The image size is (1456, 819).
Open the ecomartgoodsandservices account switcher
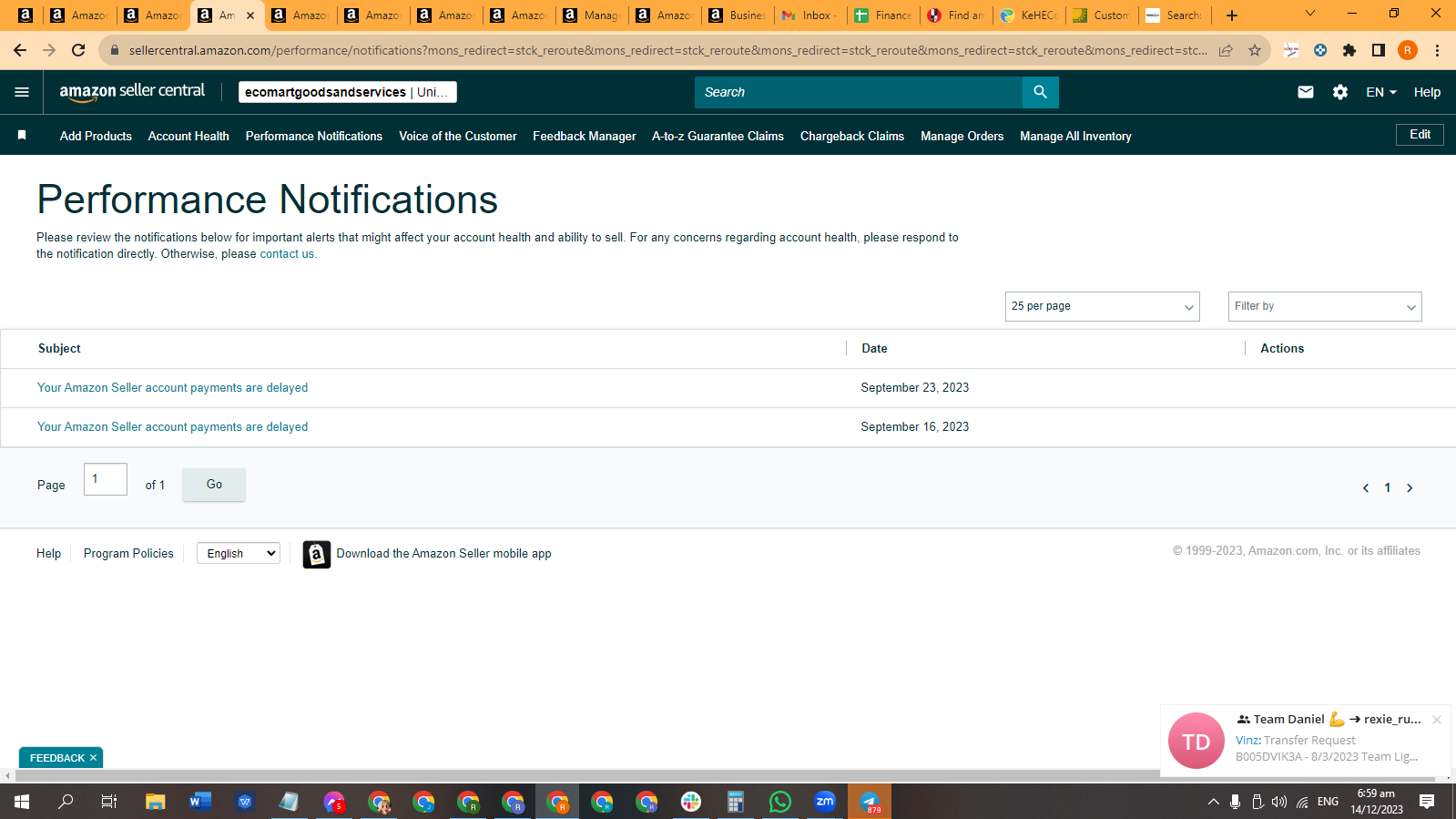click(x=348, y=92)
